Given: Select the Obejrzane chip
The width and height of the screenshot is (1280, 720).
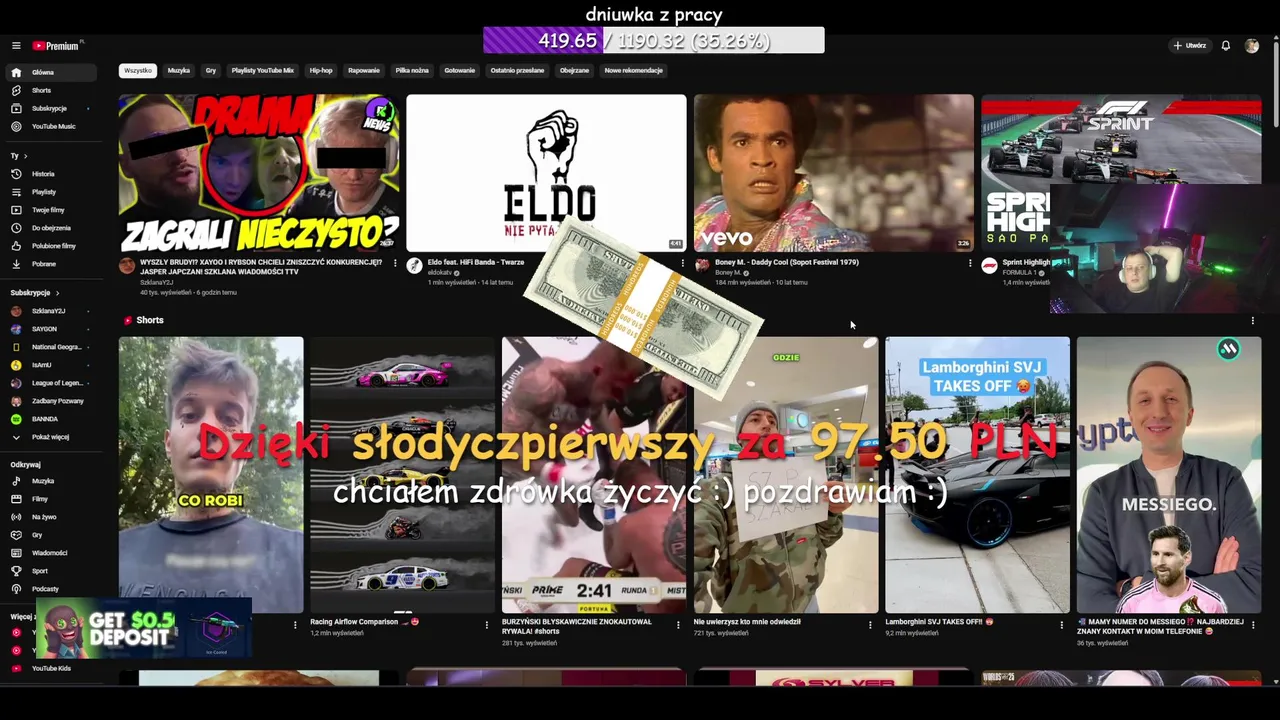Looking at the screenshot, I should click(x=574, y=71).
